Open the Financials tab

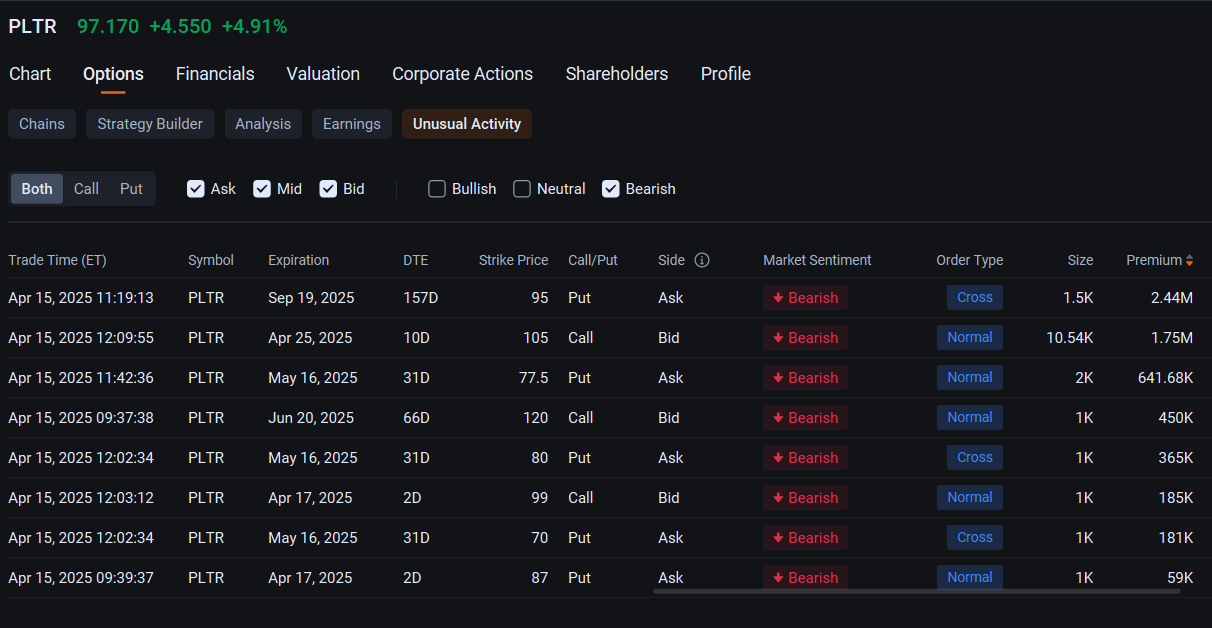(215, 74)
